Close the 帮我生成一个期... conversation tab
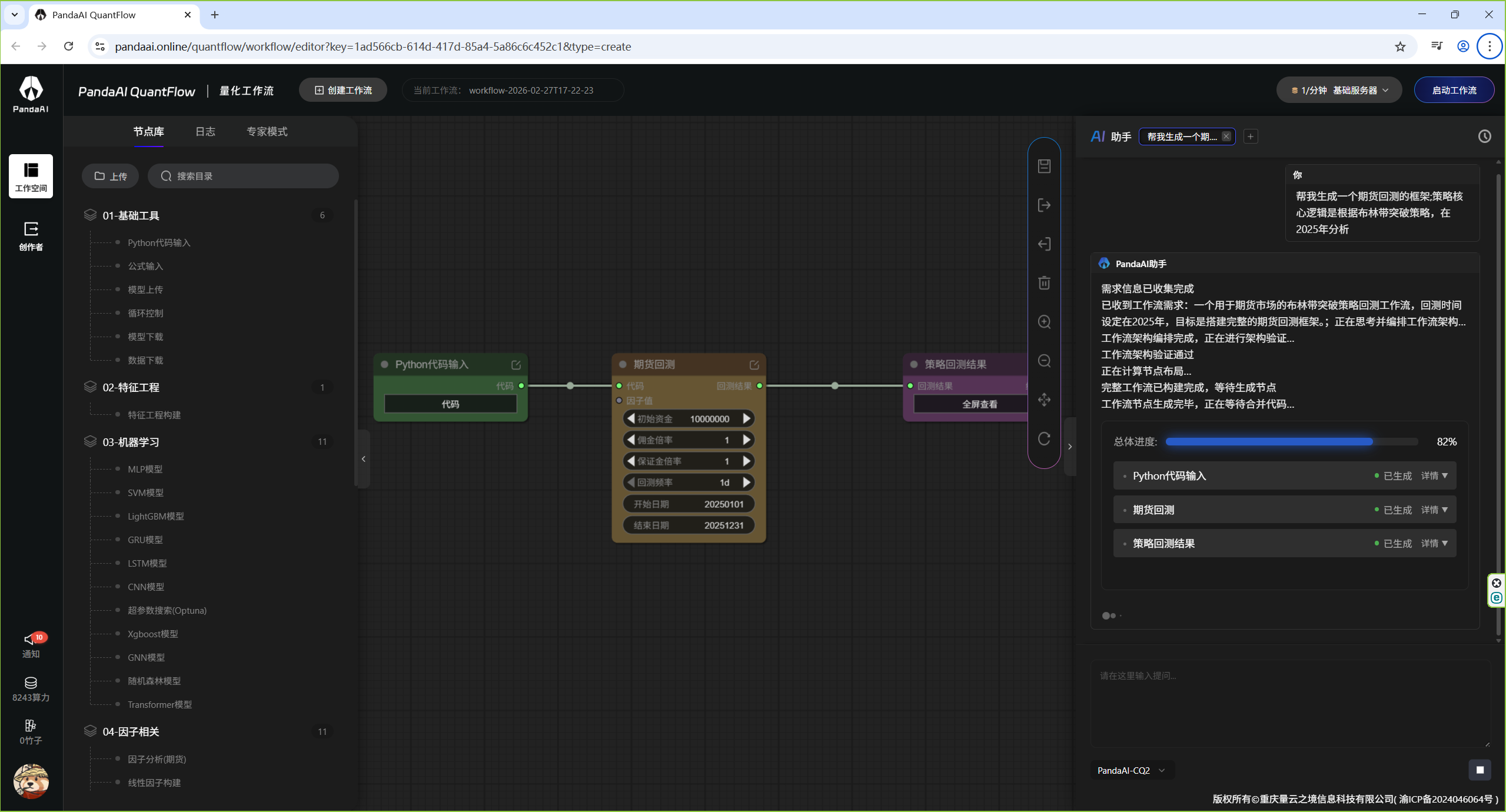Viewport: 1506px width, 812px height. point(1226,137)
